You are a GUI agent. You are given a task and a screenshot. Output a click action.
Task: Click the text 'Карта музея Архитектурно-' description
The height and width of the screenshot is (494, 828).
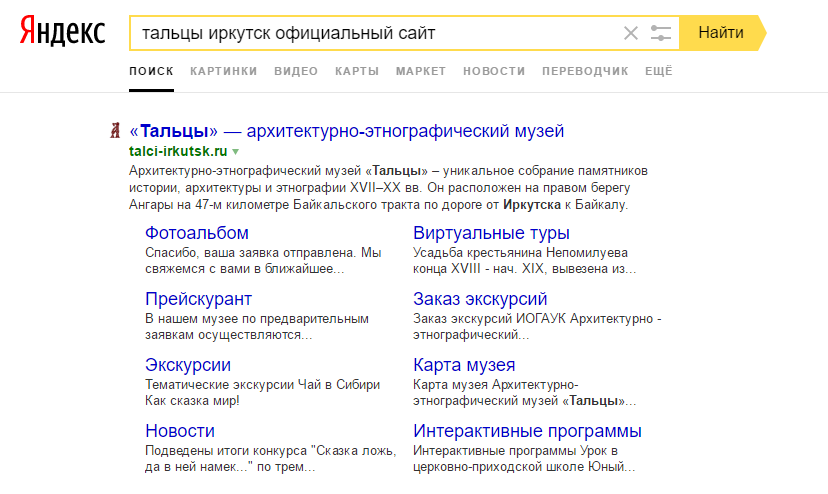(x=496, y=385)
